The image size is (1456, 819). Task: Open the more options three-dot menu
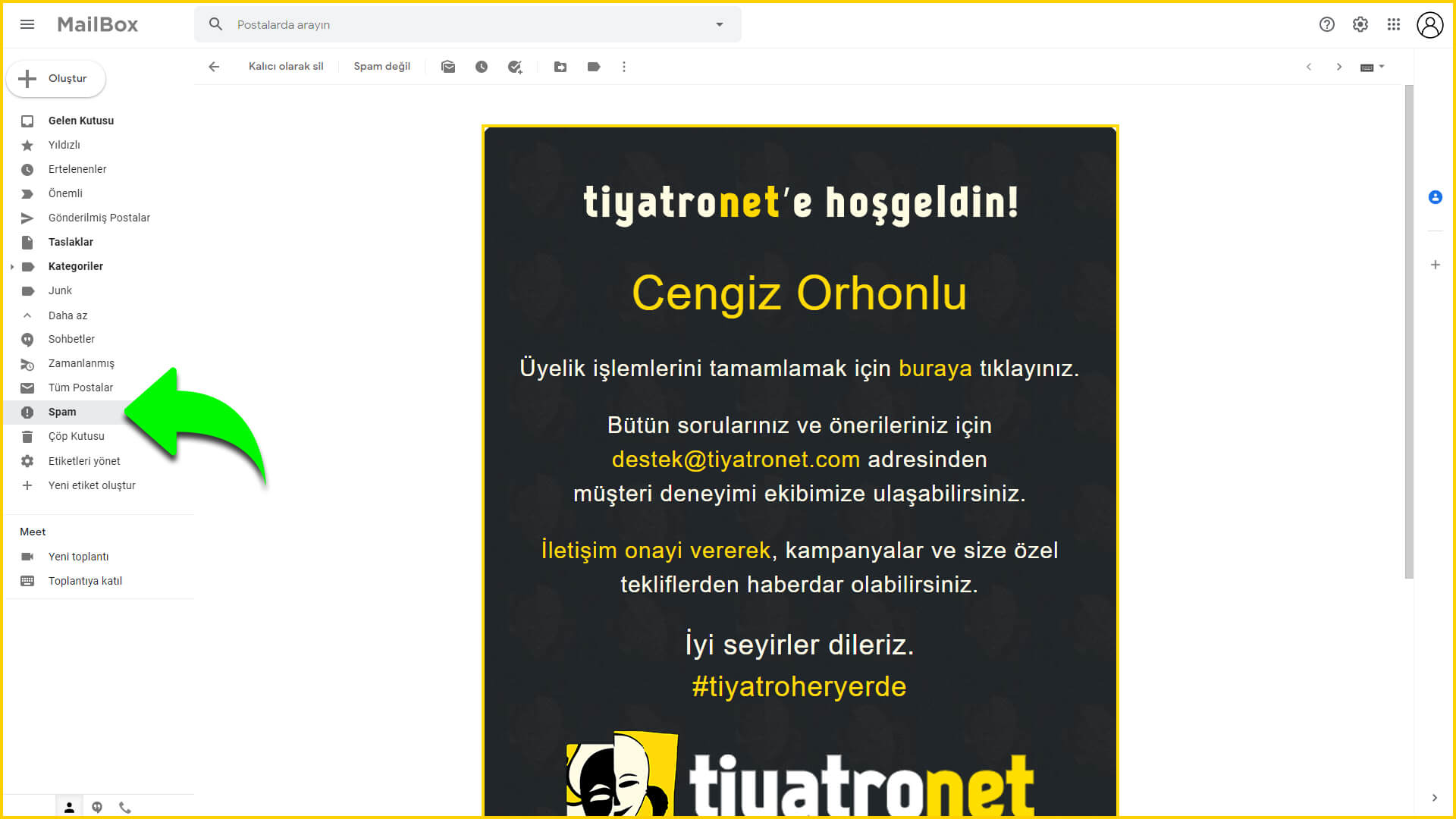point(624,67)
